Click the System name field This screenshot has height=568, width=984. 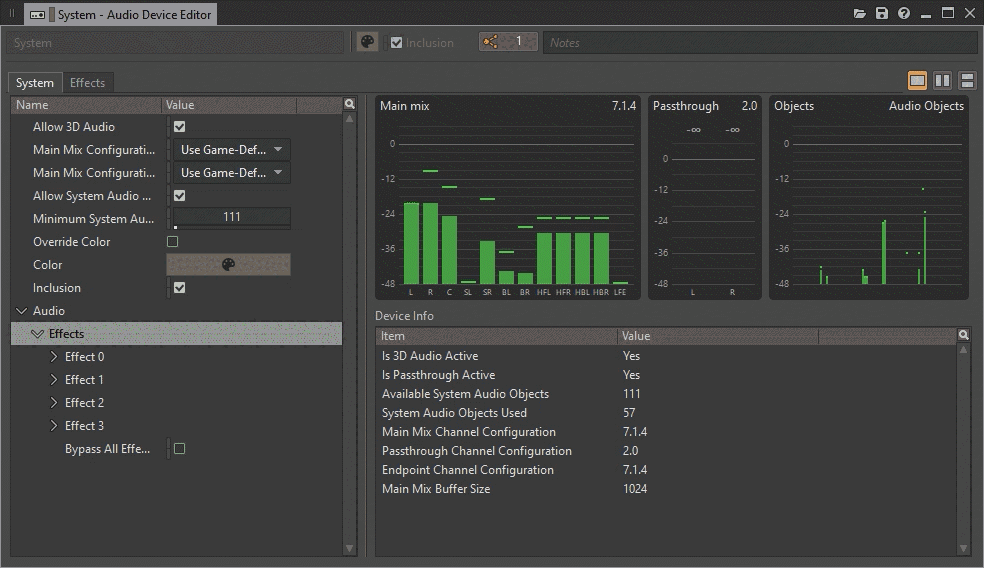tap(176, 43)
